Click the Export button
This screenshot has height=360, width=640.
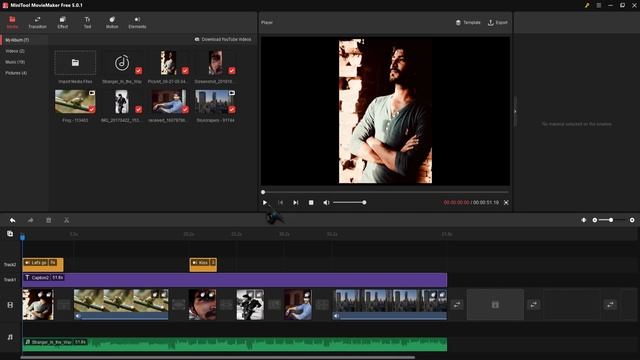[498, 22]
